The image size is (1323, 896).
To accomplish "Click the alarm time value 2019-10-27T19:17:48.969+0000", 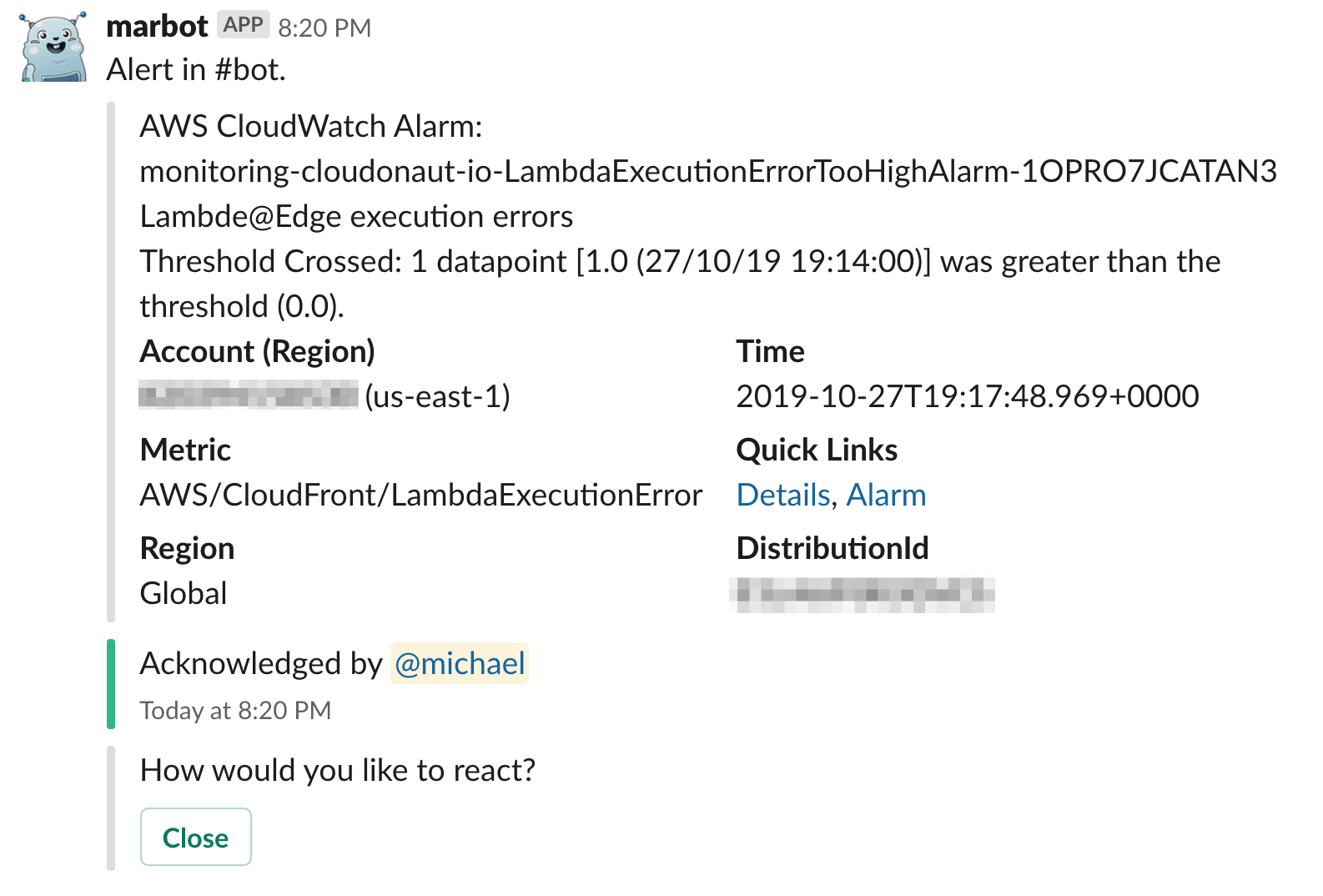I will coord(967,396).
